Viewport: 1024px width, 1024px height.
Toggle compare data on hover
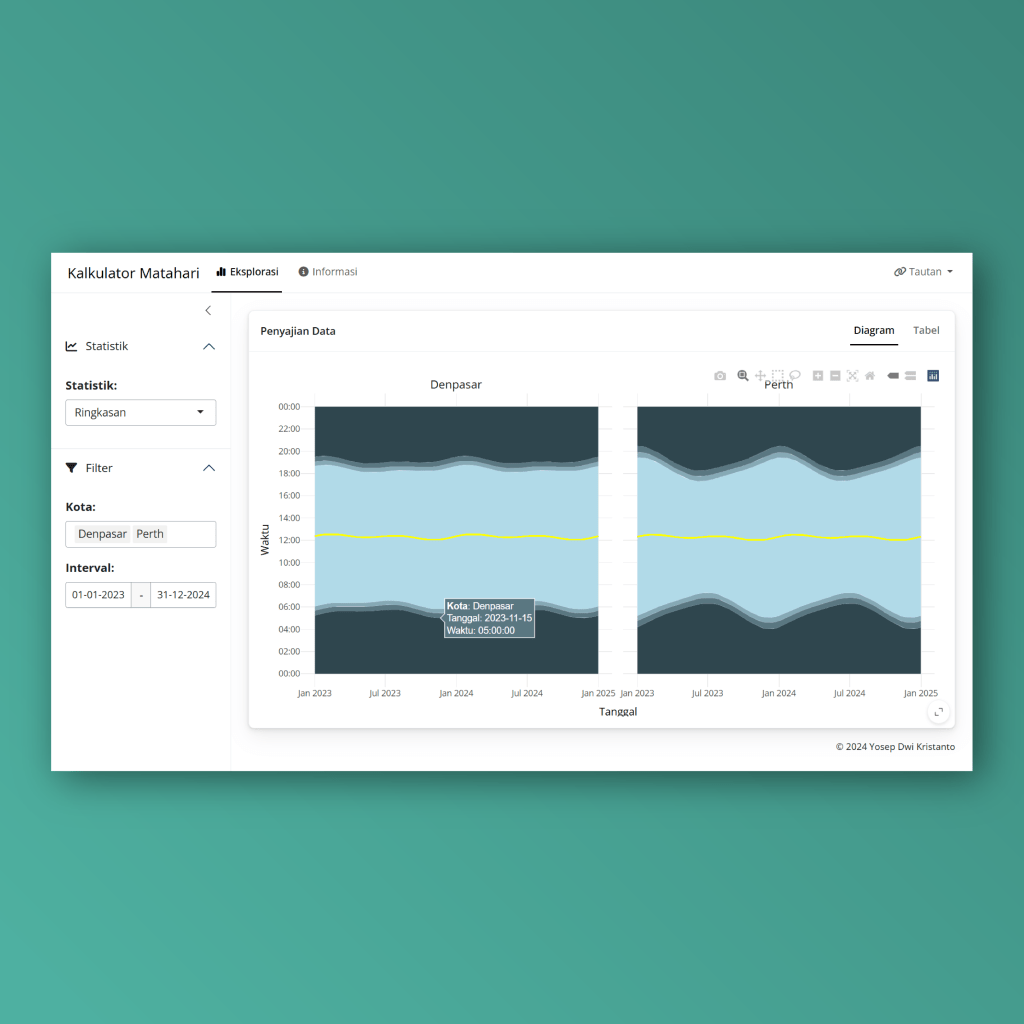tap(910, 376)
